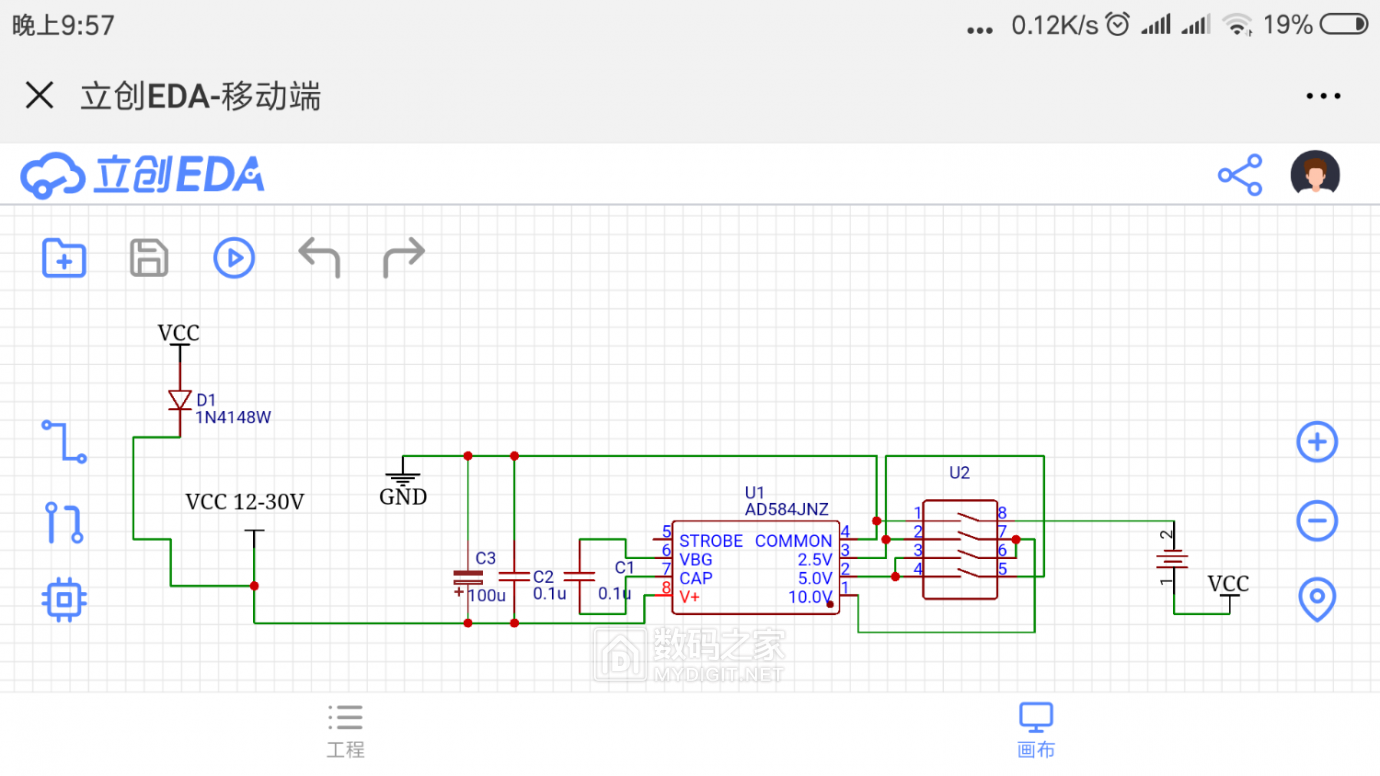Click the 2.5V pin label

(x=815, y=560)
